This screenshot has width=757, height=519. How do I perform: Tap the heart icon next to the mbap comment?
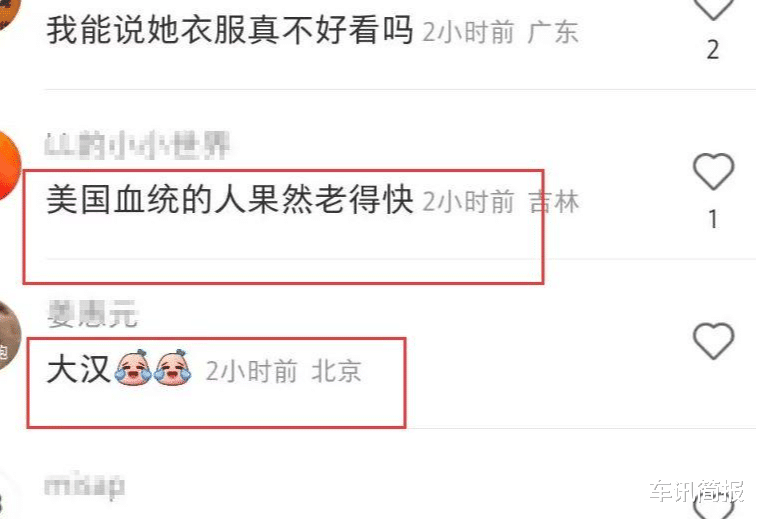coord(713,508)
